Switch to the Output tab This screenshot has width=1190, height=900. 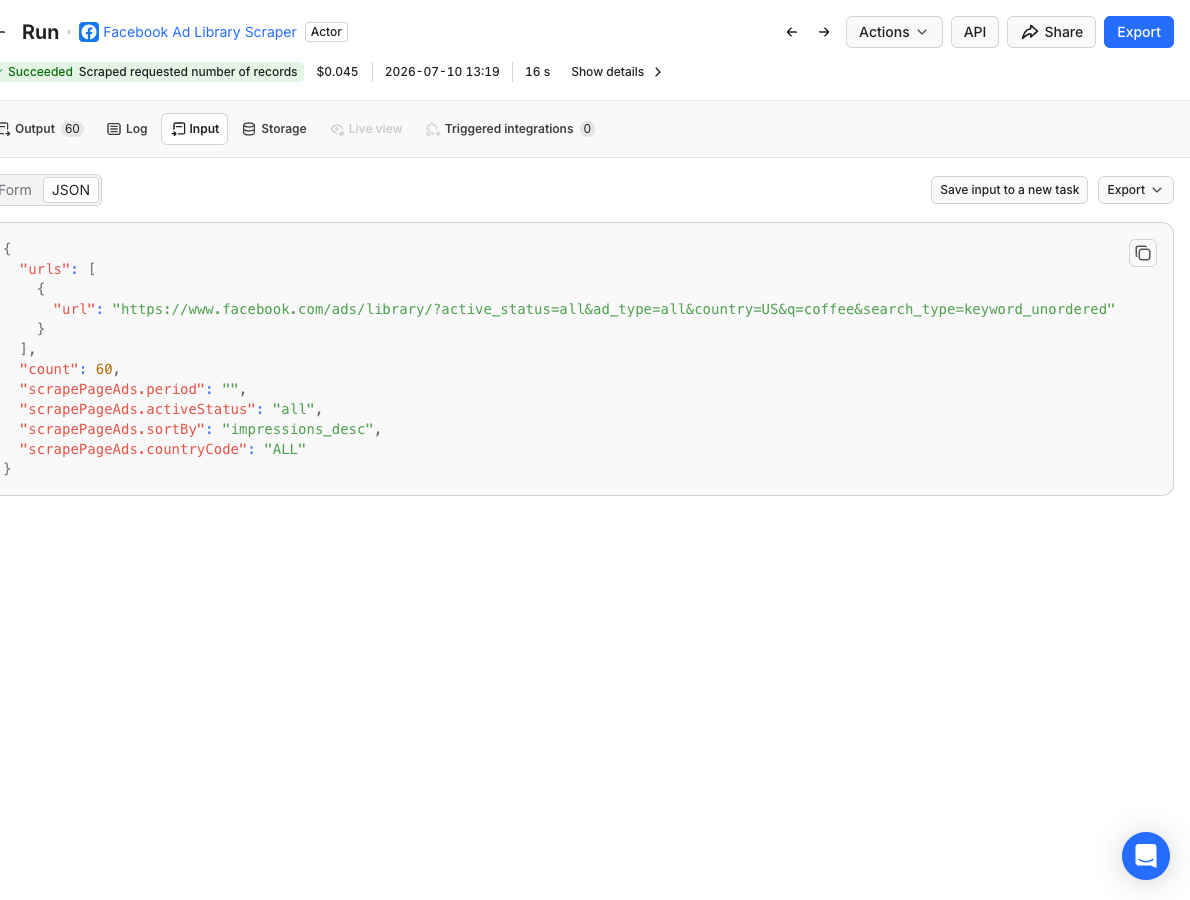[x=42, y=129]
